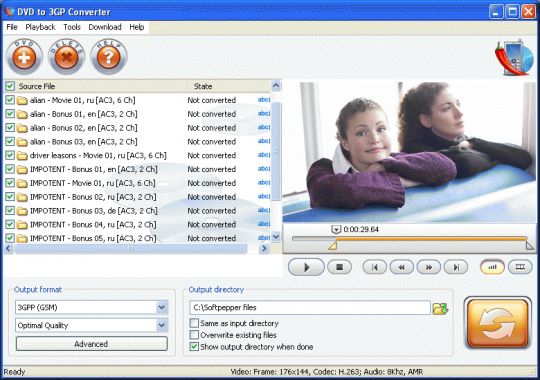The height and width of the screenshot is (380, 540).
Task: Jump to the next chapter
Action: (x=456, y=267)
